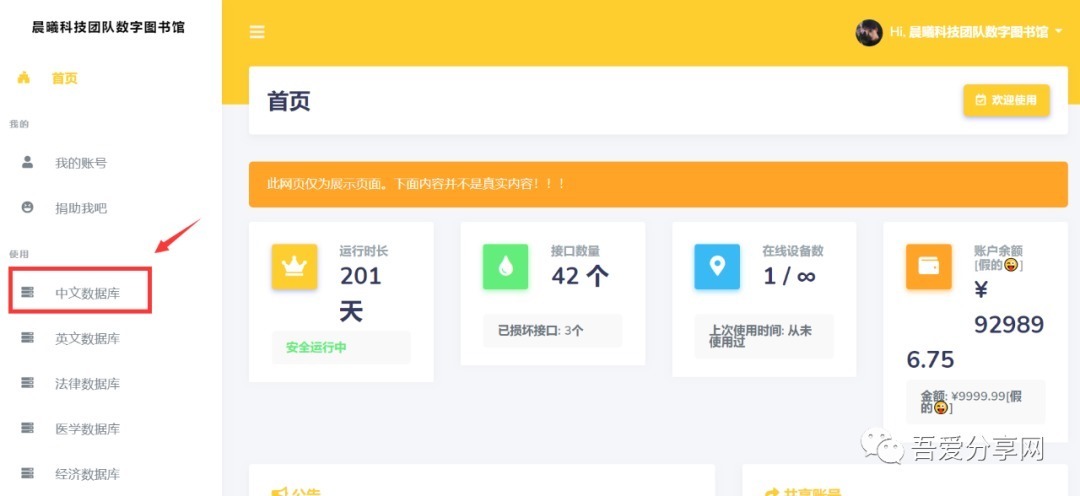Click the home icon beside 首页

(24, 78)
